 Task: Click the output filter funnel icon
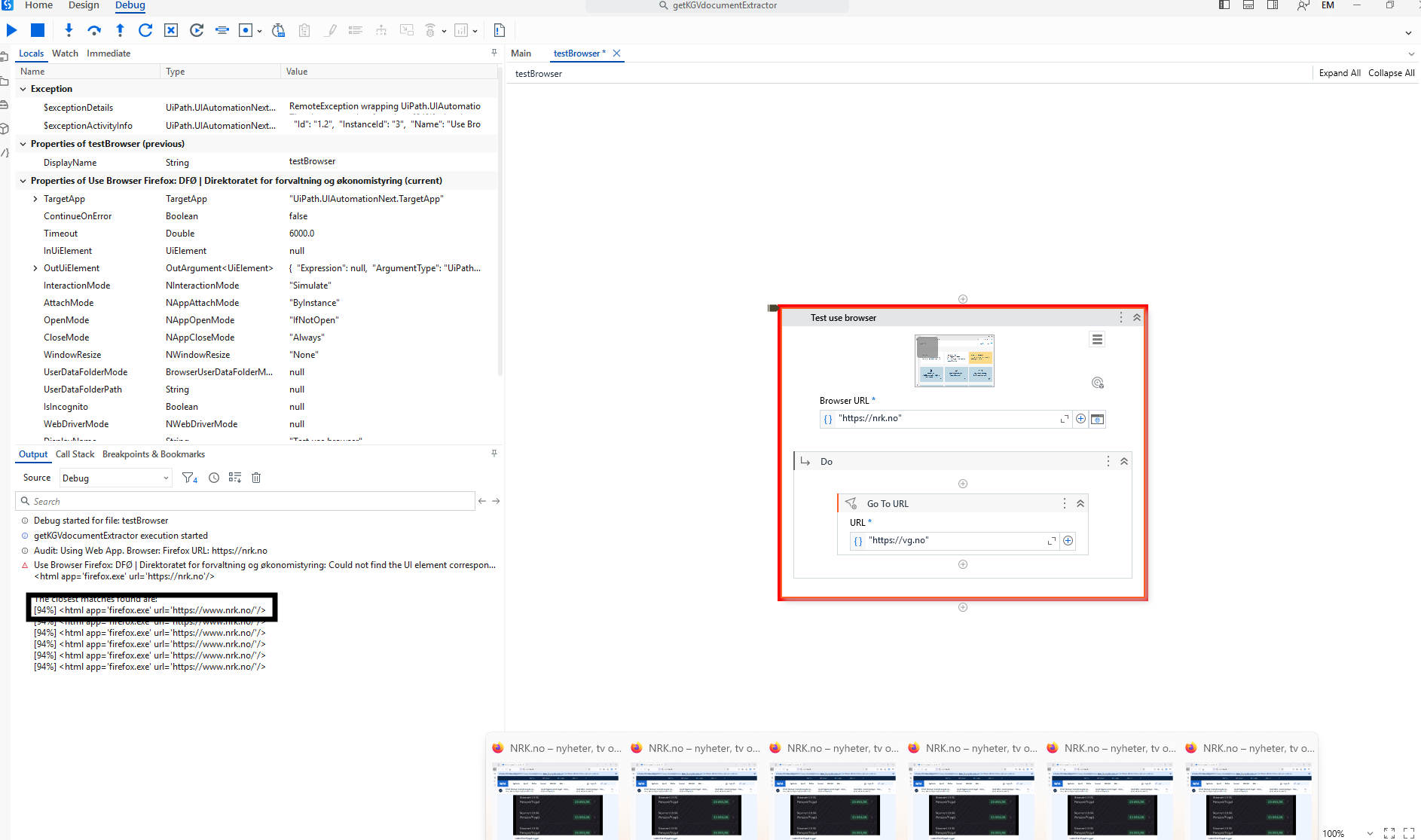pyautogui.click(x=190, y=478)
